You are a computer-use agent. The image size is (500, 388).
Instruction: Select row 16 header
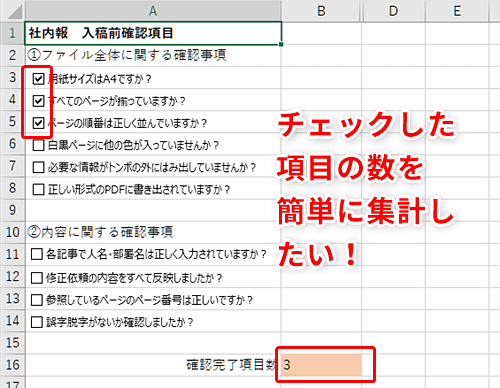[x=12, y=365]
